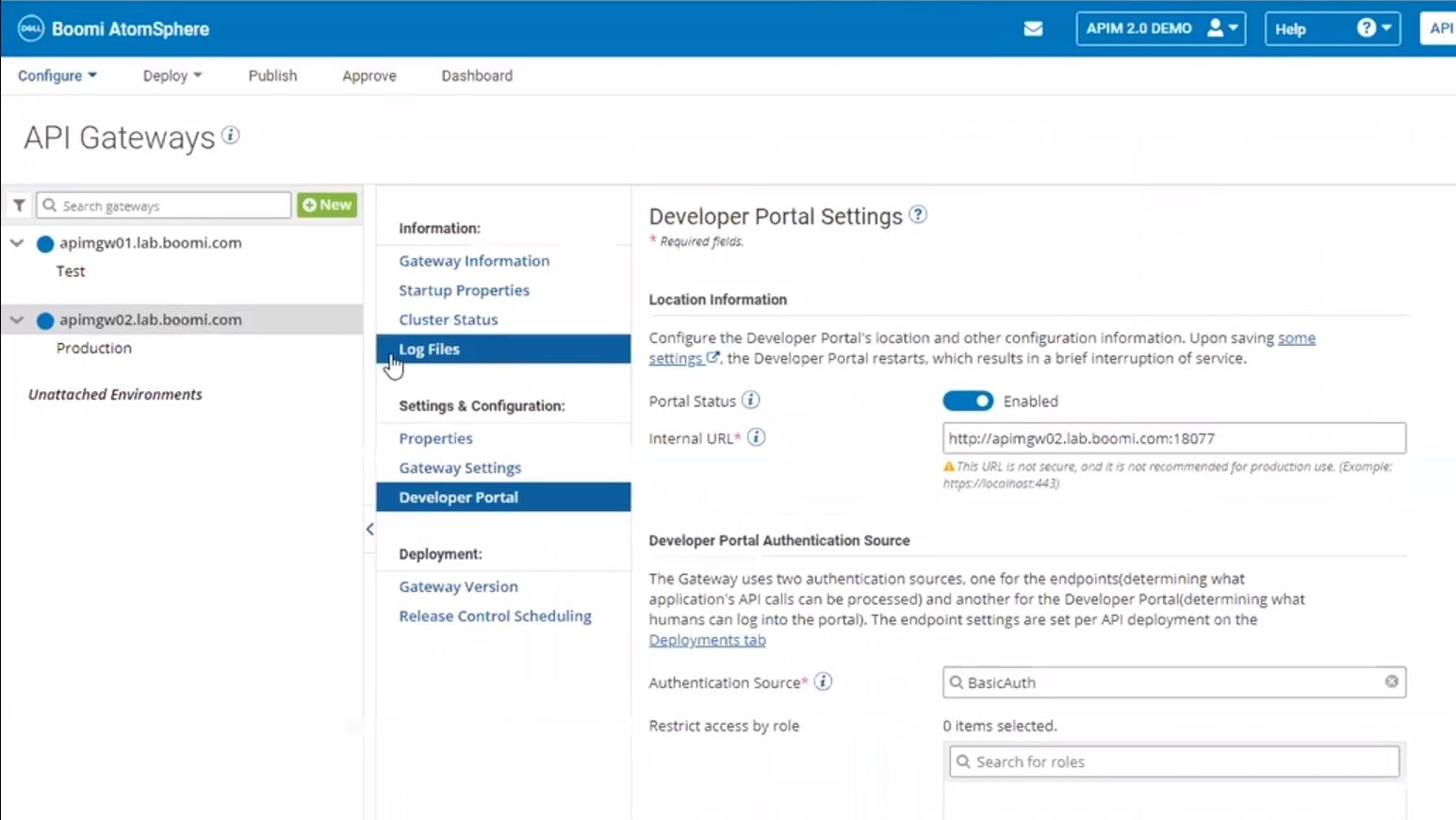
Task: Clear the BasicAuth selection with X icon
Action: coord(1392,681)
